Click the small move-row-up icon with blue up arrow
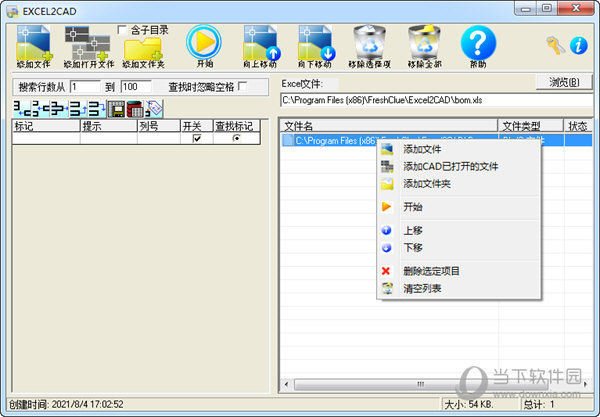600x417 pixels. click(78, 109)
